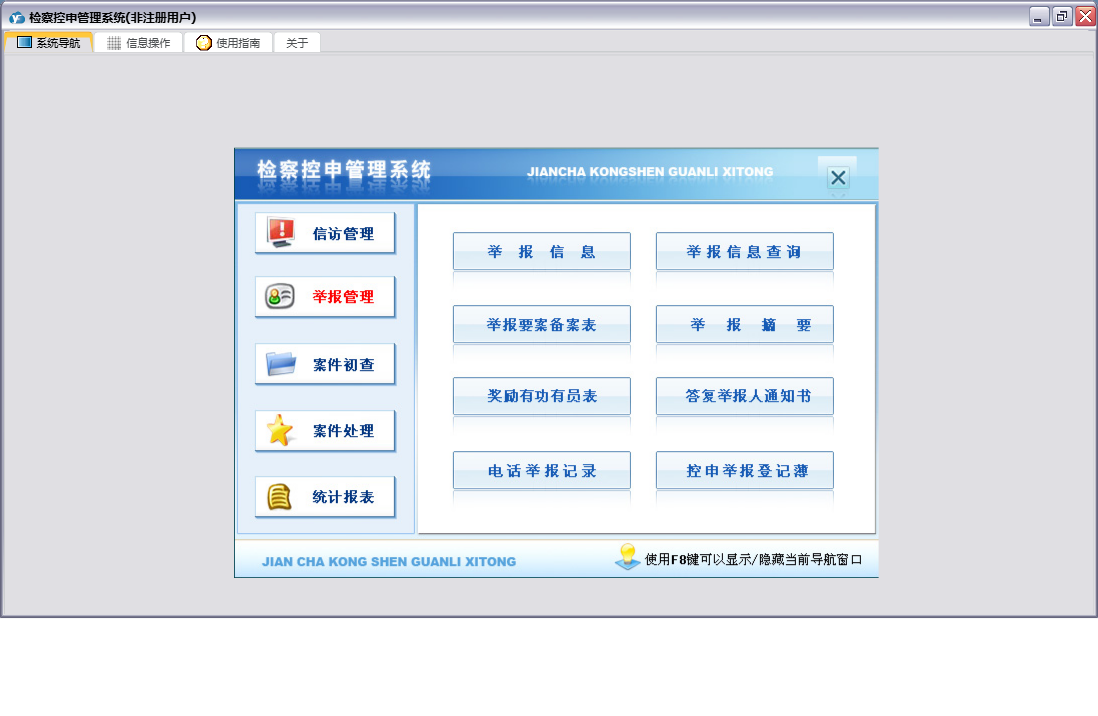Open the 举报摘要 button
1098x716 pixels.
pyautogui.click(x=744, y=324)
